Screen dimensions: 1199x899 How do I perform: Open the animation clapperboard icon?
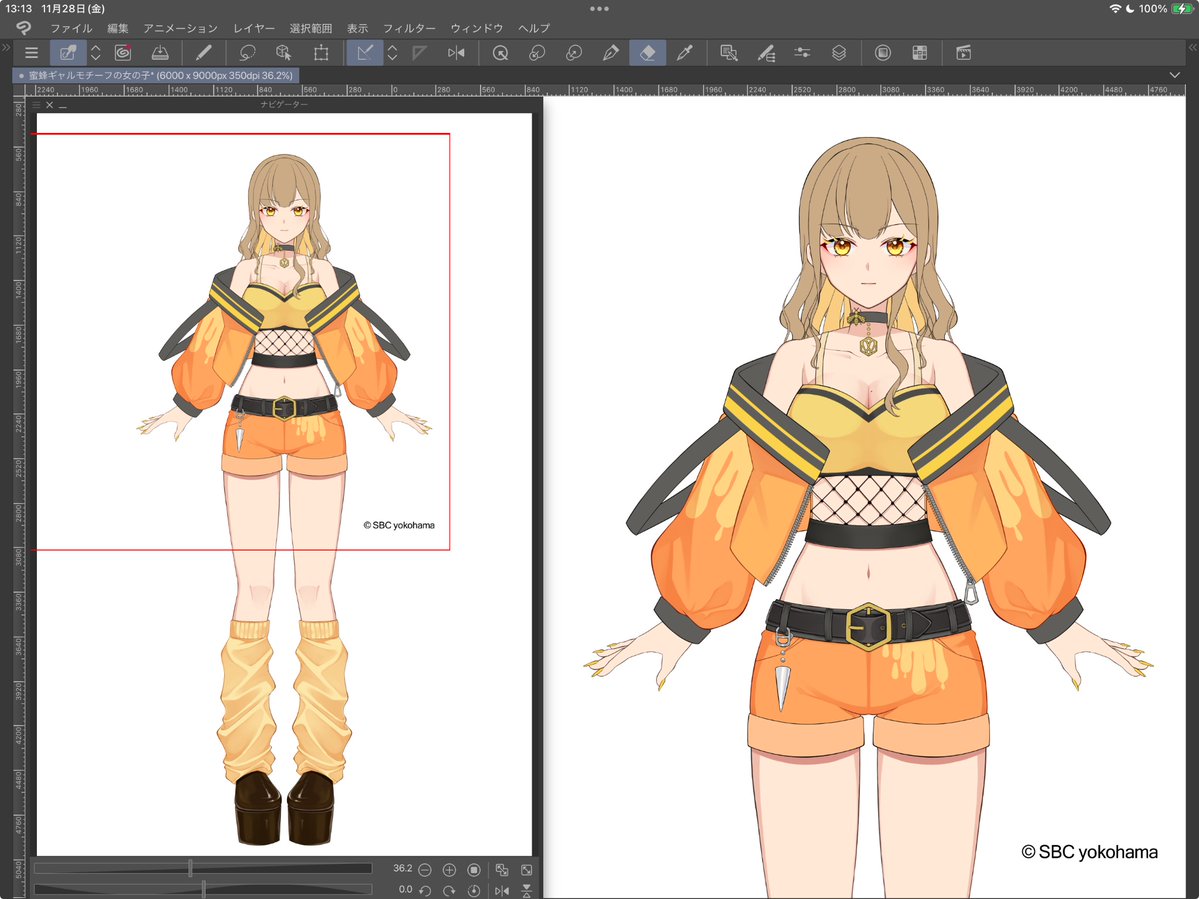tap(963, 53)
